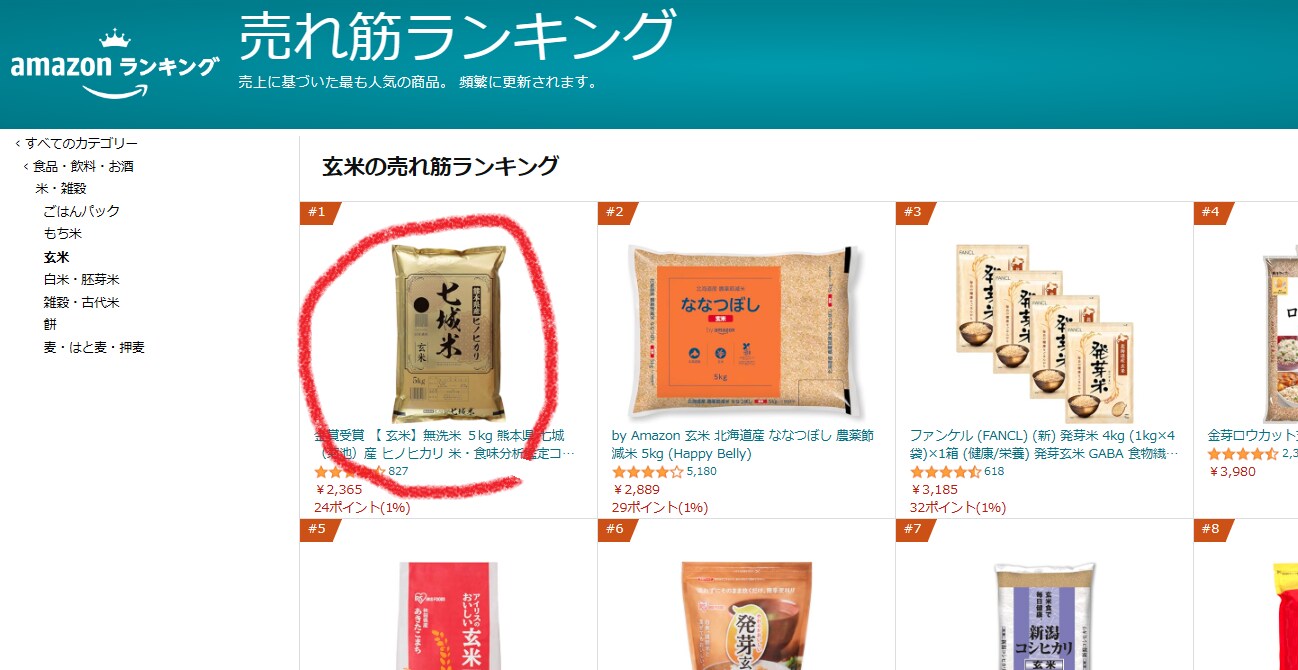Select ごはんパック in the sidebar
The image size is (1298, 670).
point(81,211)
